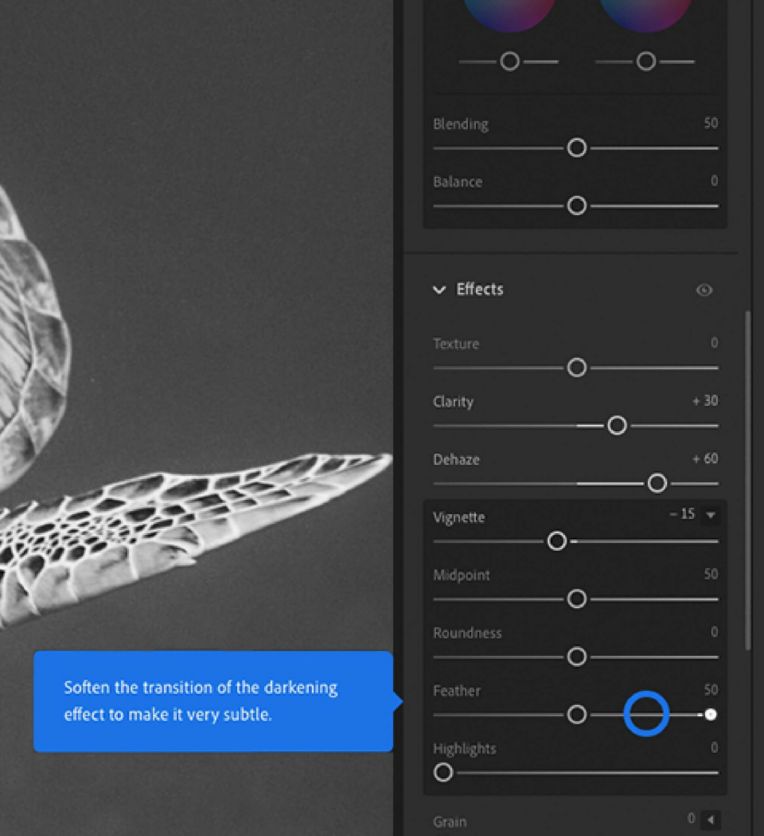764x836 pixels.
Task: Toggle the Effects panel eye icon
Action: click(704, 290)
